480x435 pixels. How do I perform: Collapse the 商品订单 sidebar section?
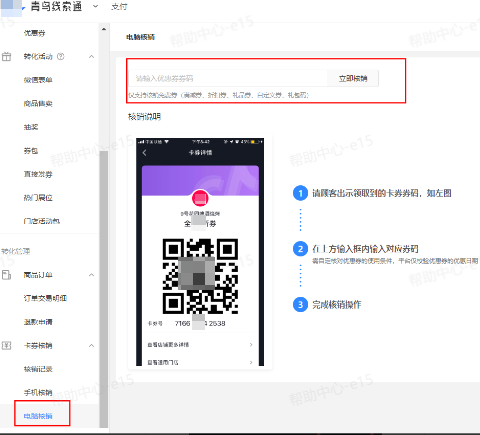(91, 275)
